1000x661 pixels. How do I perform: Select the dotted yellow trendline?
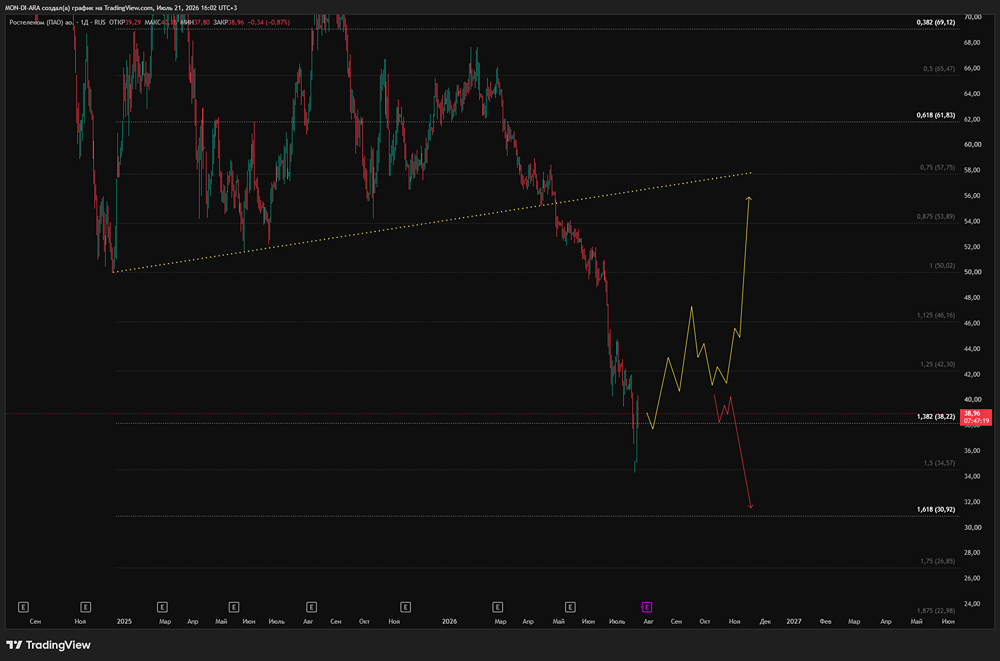[x=432, y=223]
